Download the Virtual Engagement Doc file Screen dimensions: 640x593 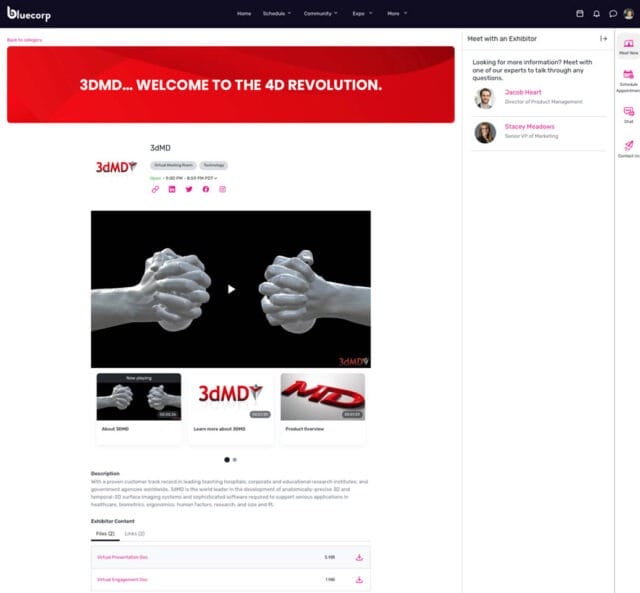(359, 580)
